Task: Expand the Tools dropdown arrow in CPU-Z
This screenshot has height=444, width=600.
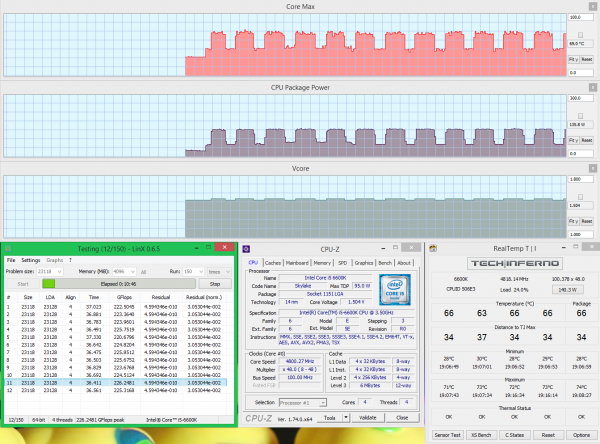Action: coord(346,417)
